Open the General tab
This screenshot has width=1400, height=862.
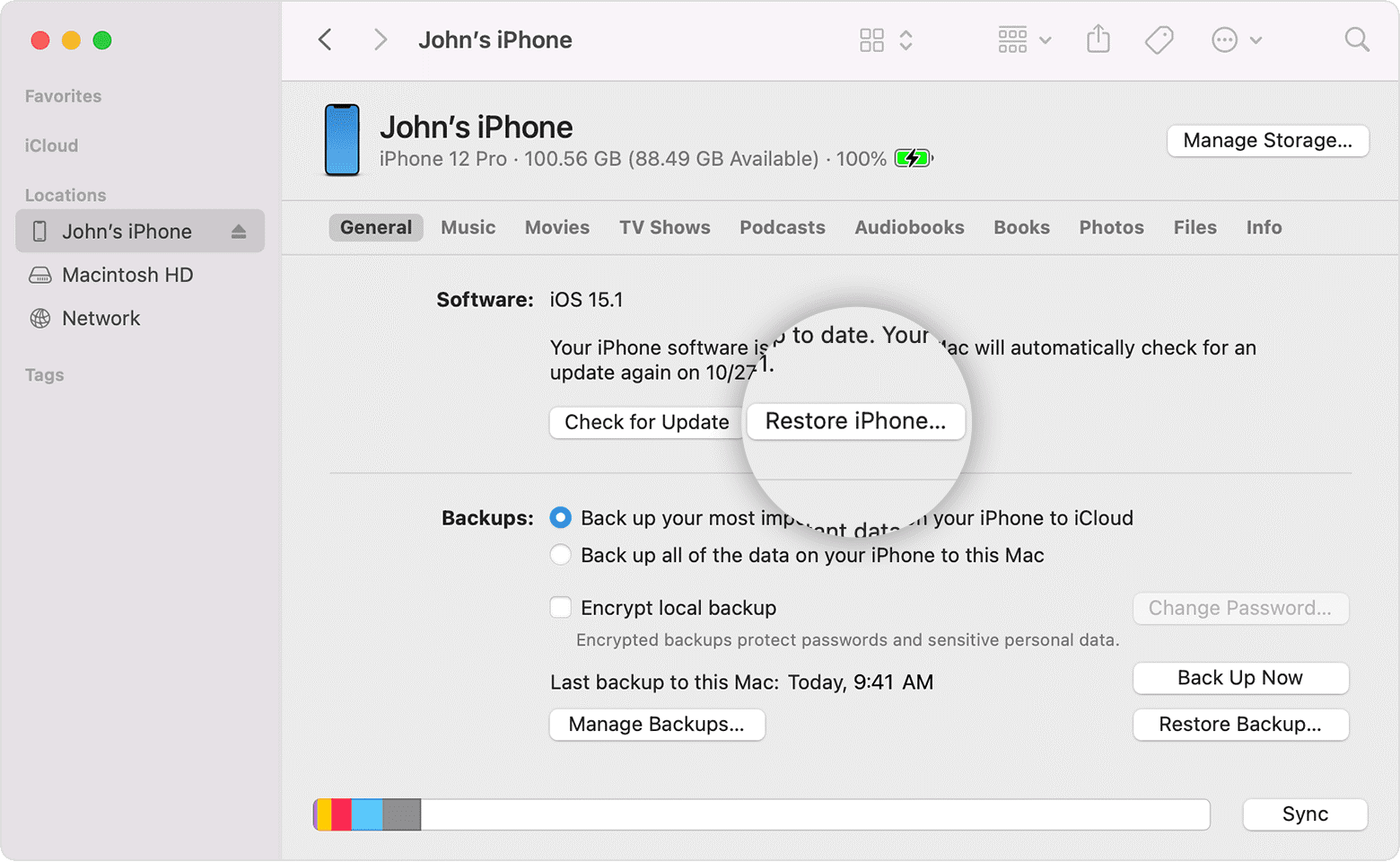click(376, 227)
